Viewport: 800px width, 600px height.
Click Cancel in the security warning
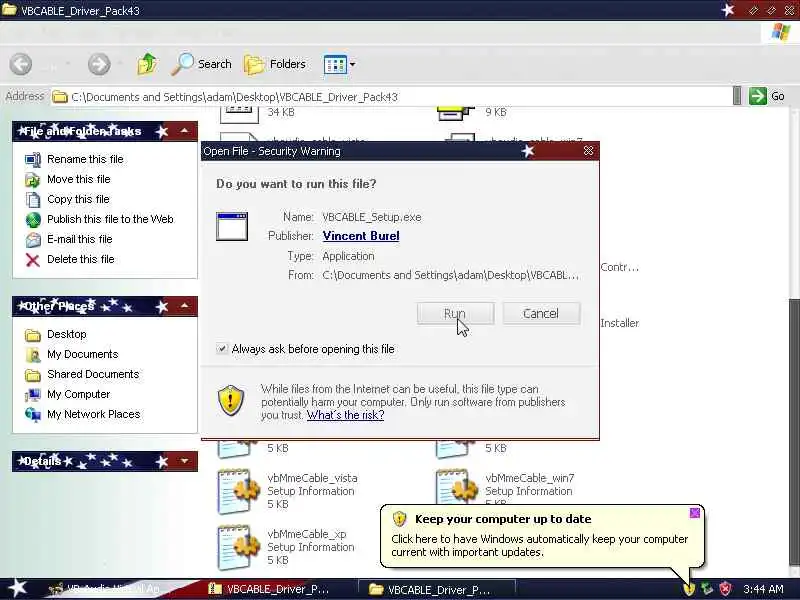click(541, 313)
